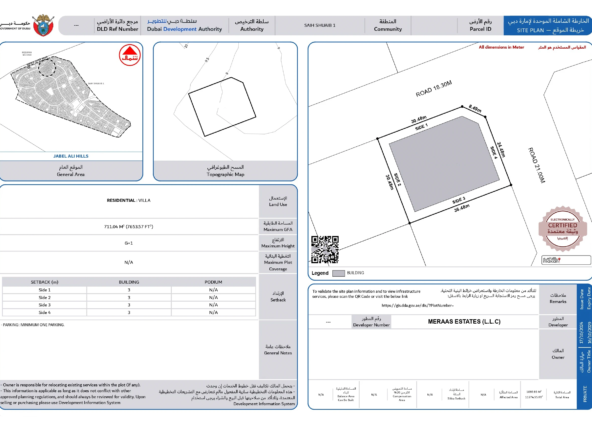This screenshot has height=444, width=592.
Task: Select the RESIDENTIAL - VILLA land use value
Action: [x=128, y=200]
